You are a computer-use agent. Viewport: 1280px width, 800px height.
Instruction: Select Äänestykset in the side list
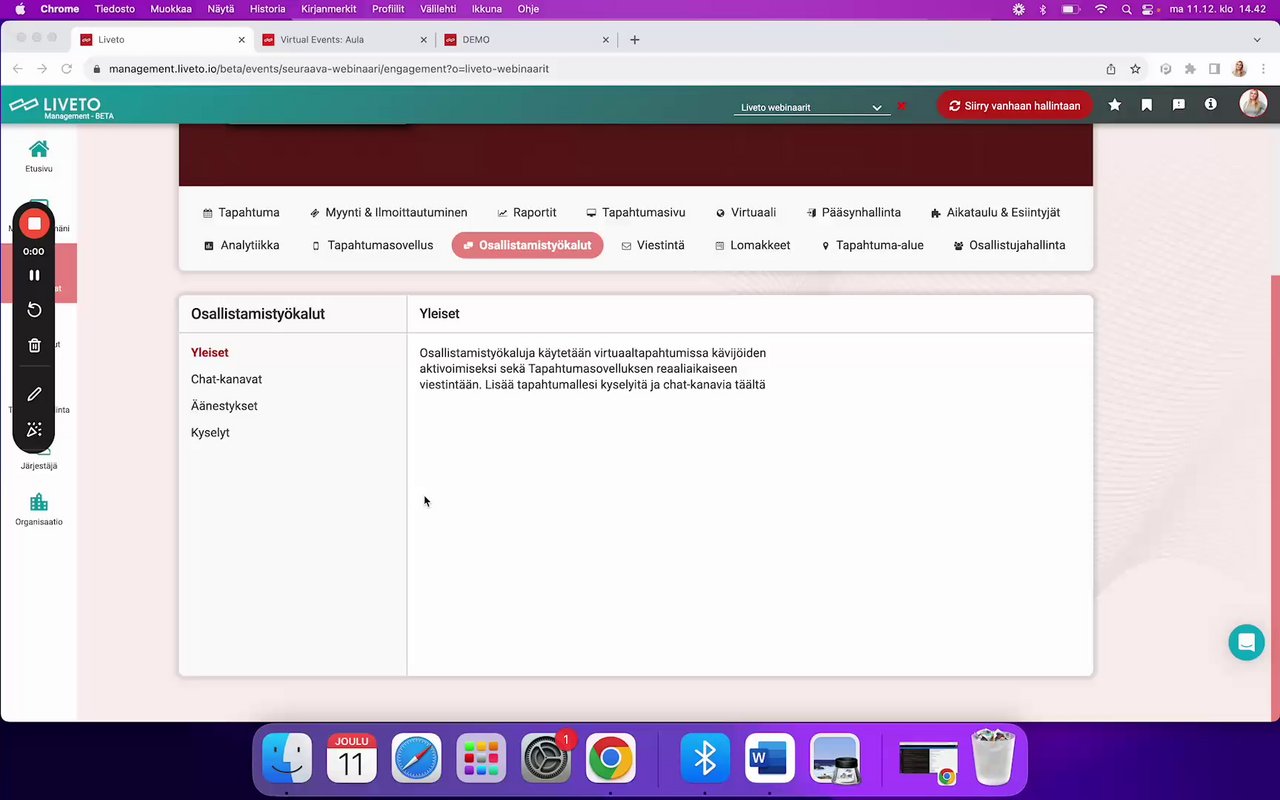[224, 406]
